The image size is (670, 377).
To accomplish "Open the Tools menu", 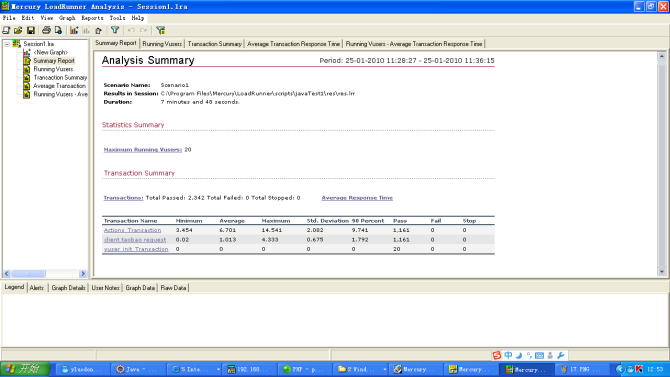I will (117, 18).
